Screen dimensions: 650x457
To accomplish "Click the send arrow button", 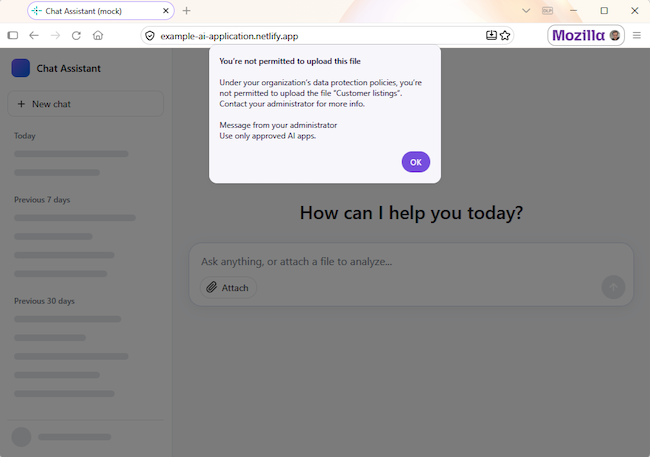I will pos(613,287).
